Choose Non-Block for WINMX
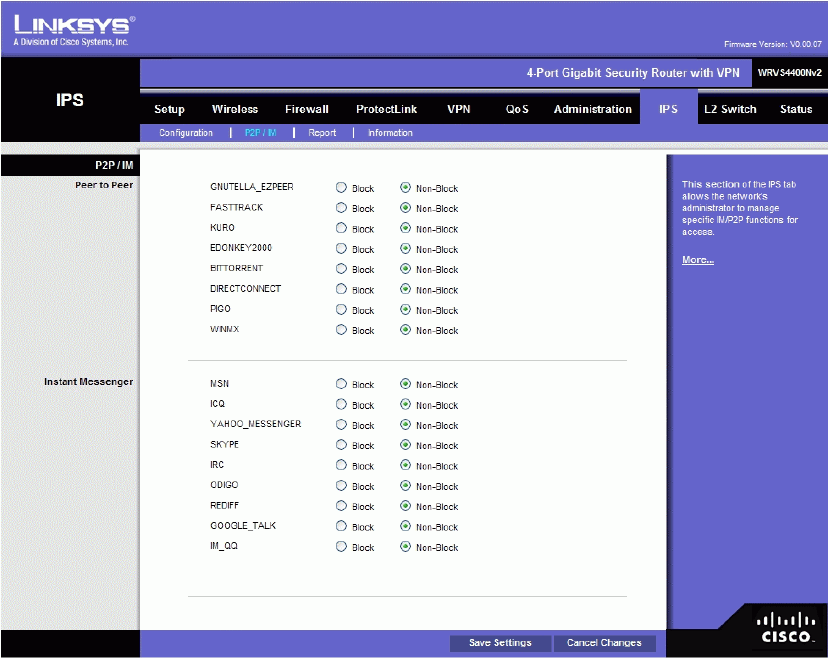The height and width of the screenshot is (658, 828). tap(405, 330)
